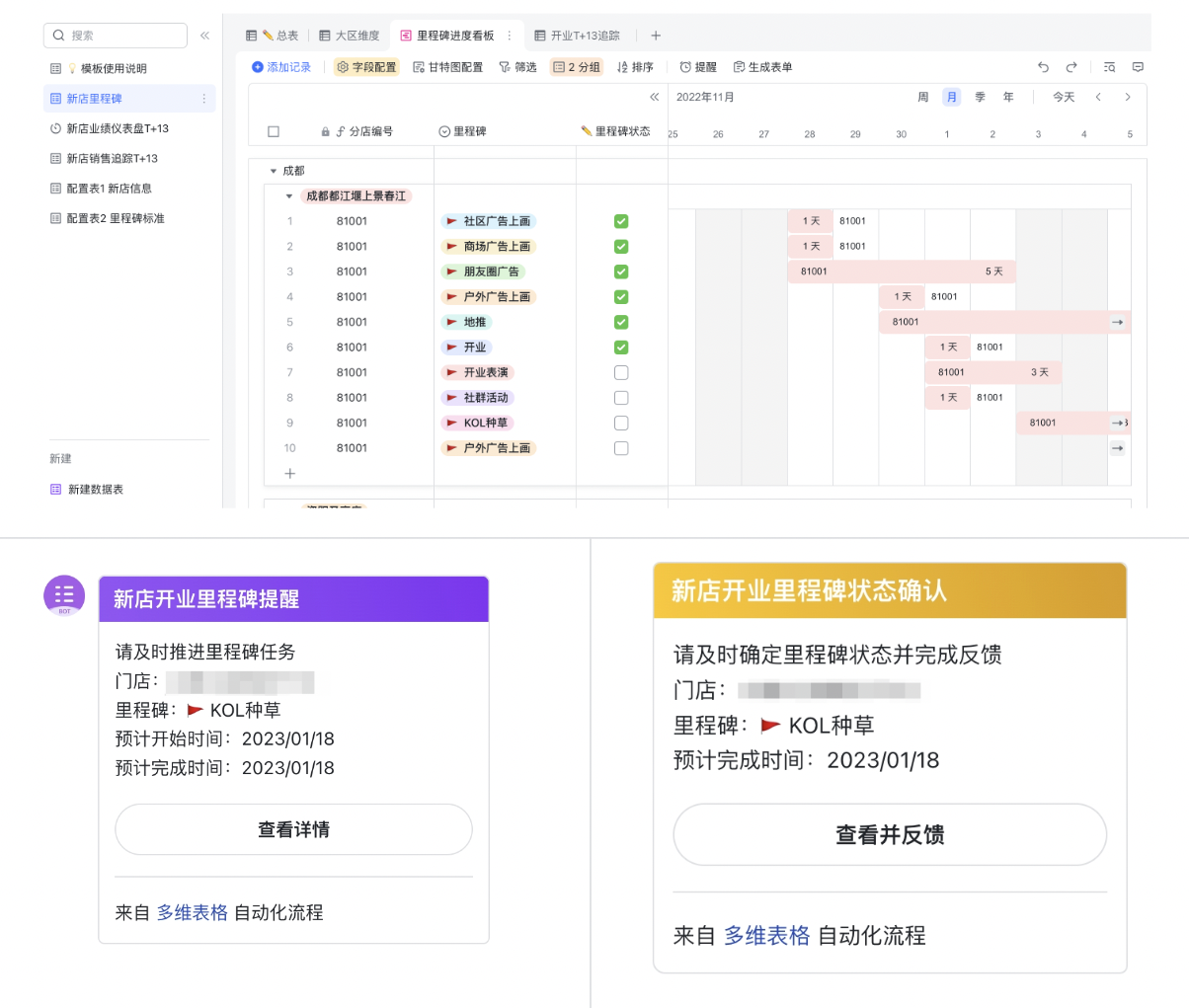Open the 2 分组 grouping dropdown

[x=577, y=67]
